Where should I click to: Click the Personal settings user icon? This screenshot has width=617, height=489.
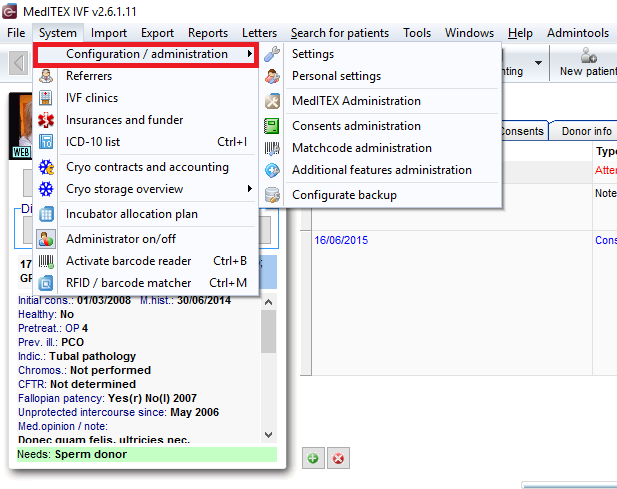click(x=272, y=76)
